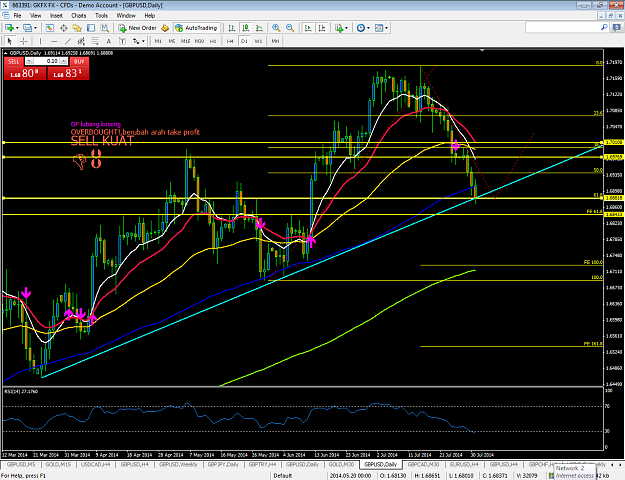This screenshot has height=480, width=625.
Task: Click the search magnifier icon
Action: 604,28
